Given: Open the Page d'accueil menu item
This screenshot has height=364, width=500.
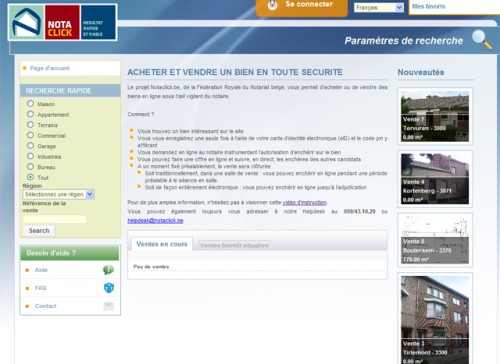Looking at the screenshot, I should click(x=50, y=68).
